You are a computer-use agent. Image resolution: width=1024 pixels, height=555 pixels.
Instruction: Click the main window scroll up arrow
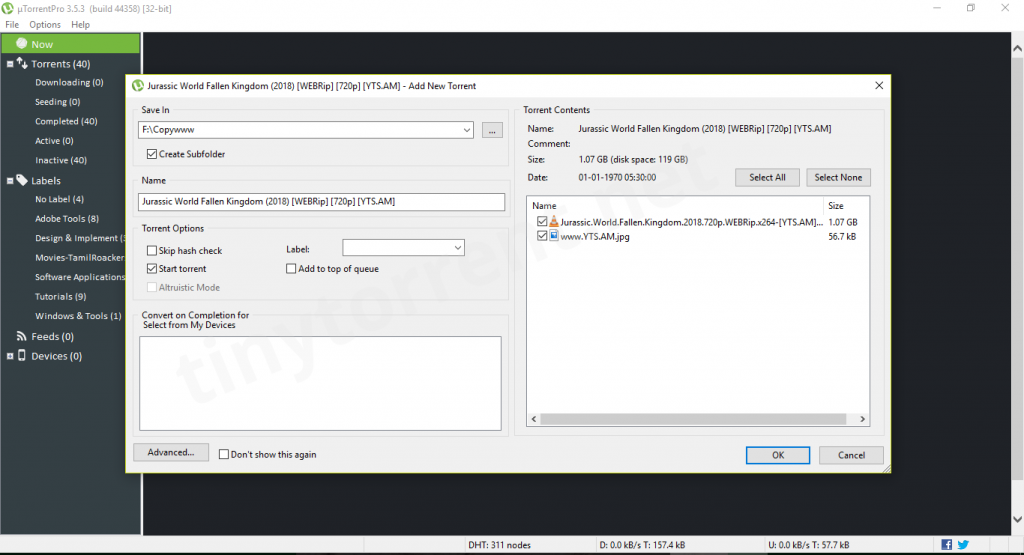pos(1017,48)
